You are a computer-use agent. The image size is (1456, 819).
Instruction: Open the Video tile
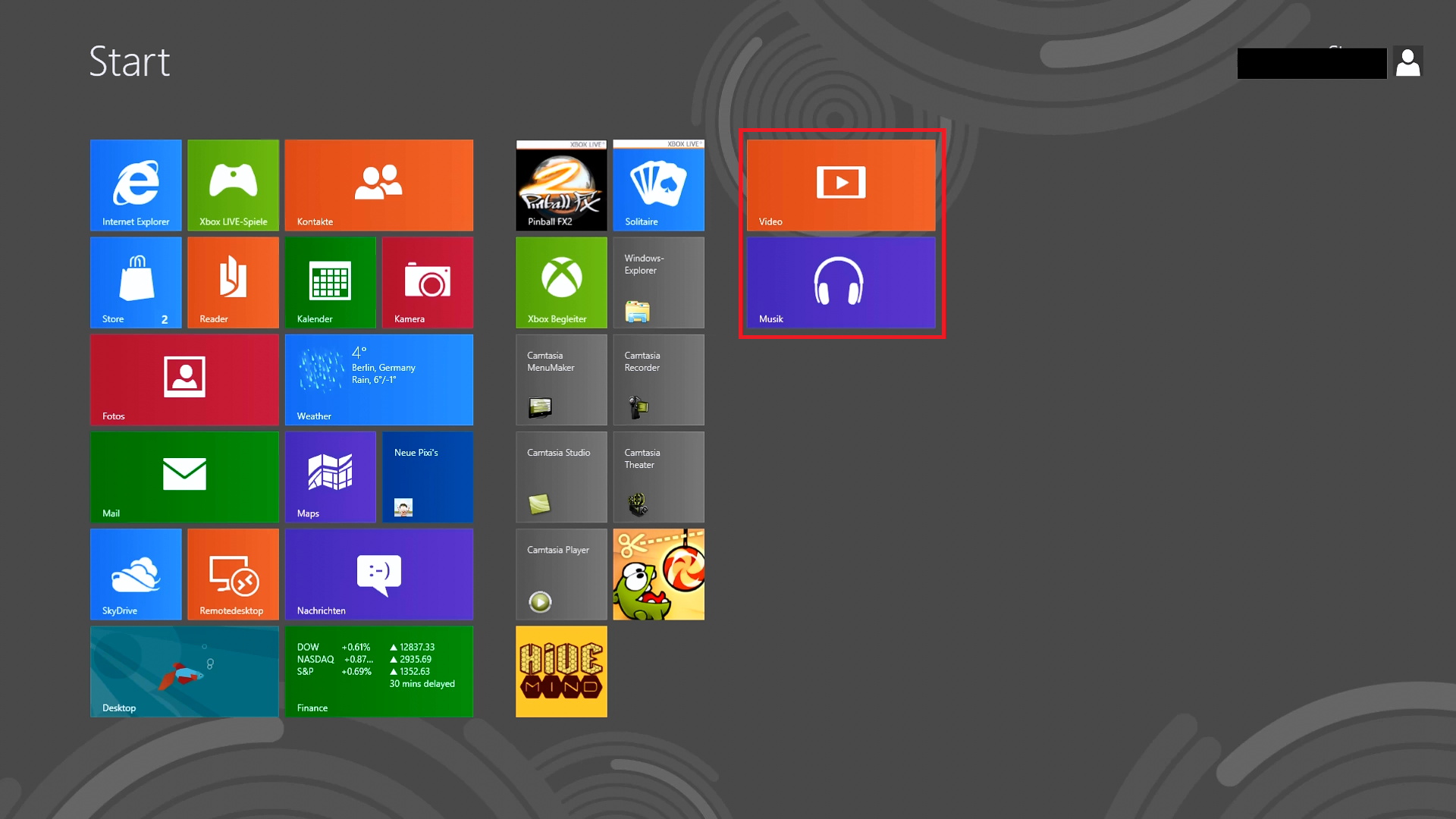coord(841,185)
